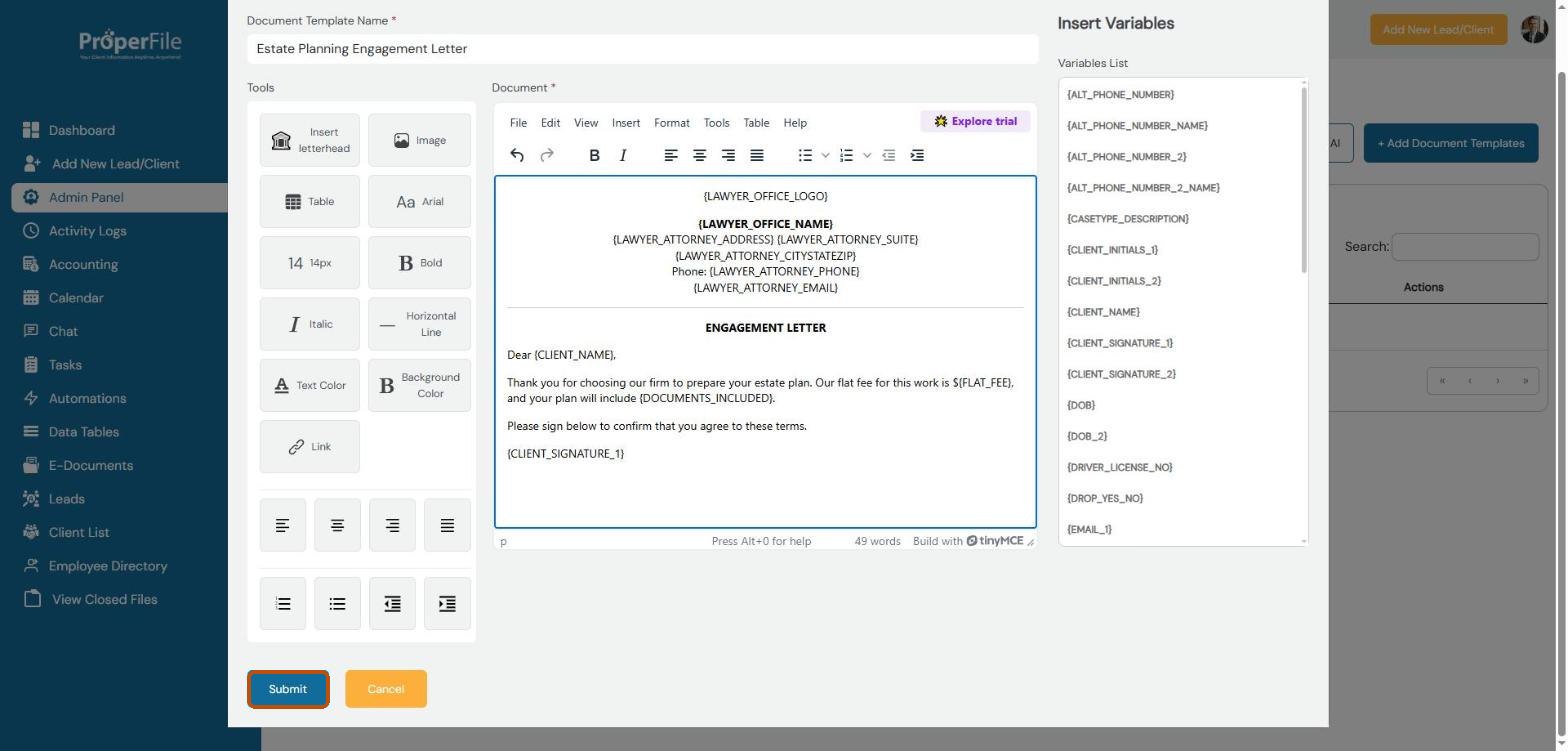Insert the {CLIENT_NAME} variable from the list
This screenshot has height=751, width=1568.
point(1103,312)
